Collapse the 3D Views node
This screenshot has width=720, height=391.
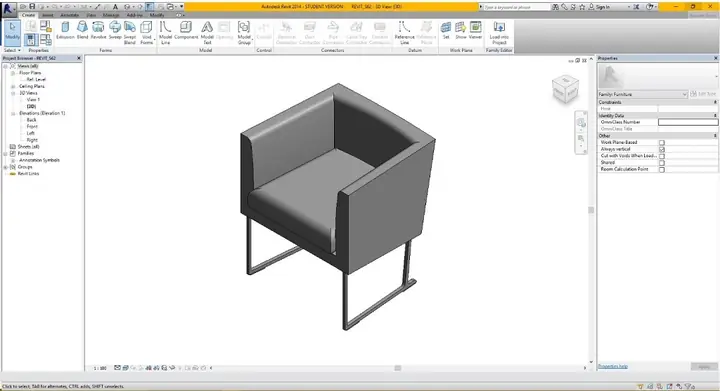tap(13, 93)
